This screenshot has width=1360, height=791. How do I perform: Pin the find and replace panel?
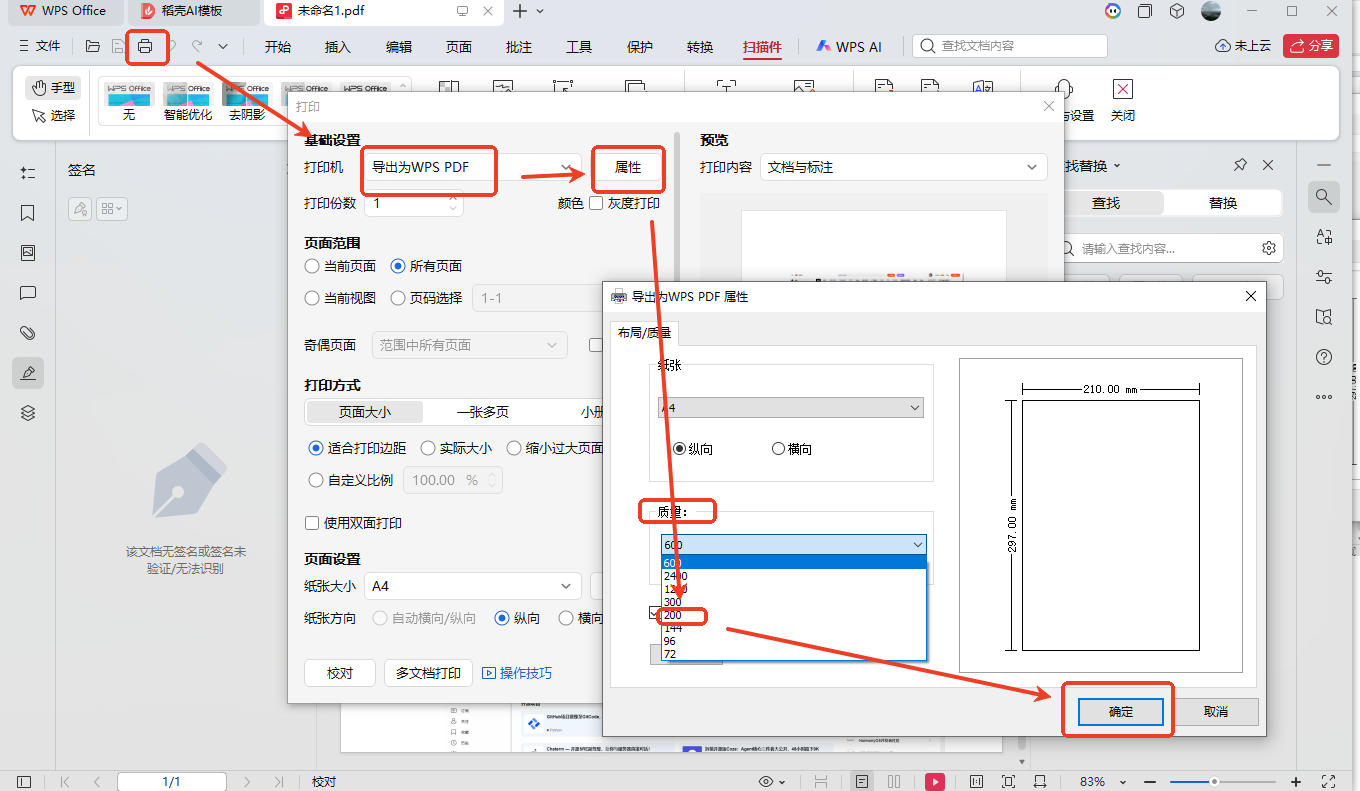tap(1240, 165)
